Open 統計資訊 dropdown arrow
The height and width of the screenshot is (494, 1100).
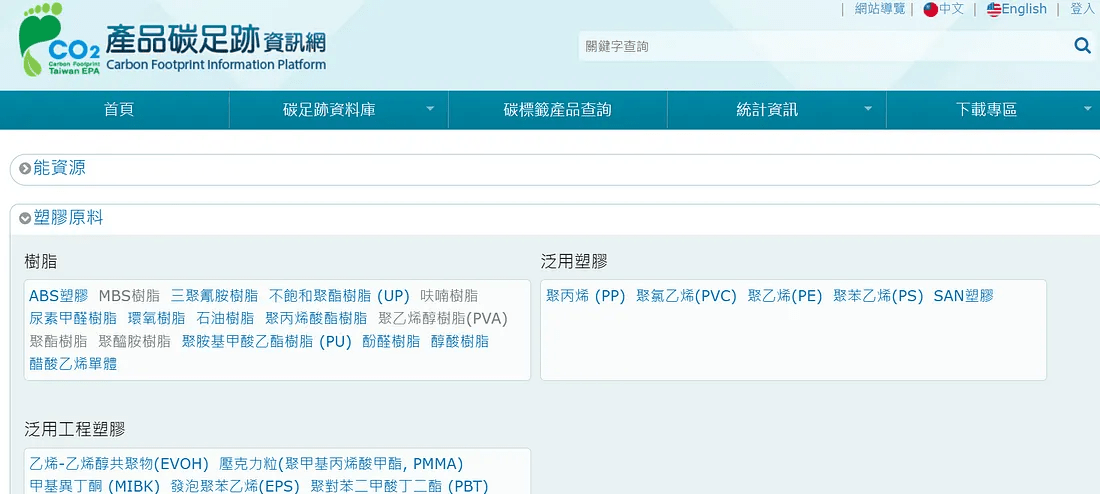pyautogui.click(x=868, y=109)
